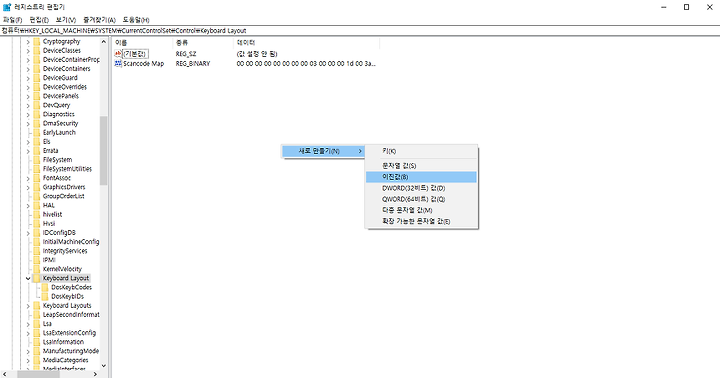Click the Lsa folder icon

(x=37, y=323)
